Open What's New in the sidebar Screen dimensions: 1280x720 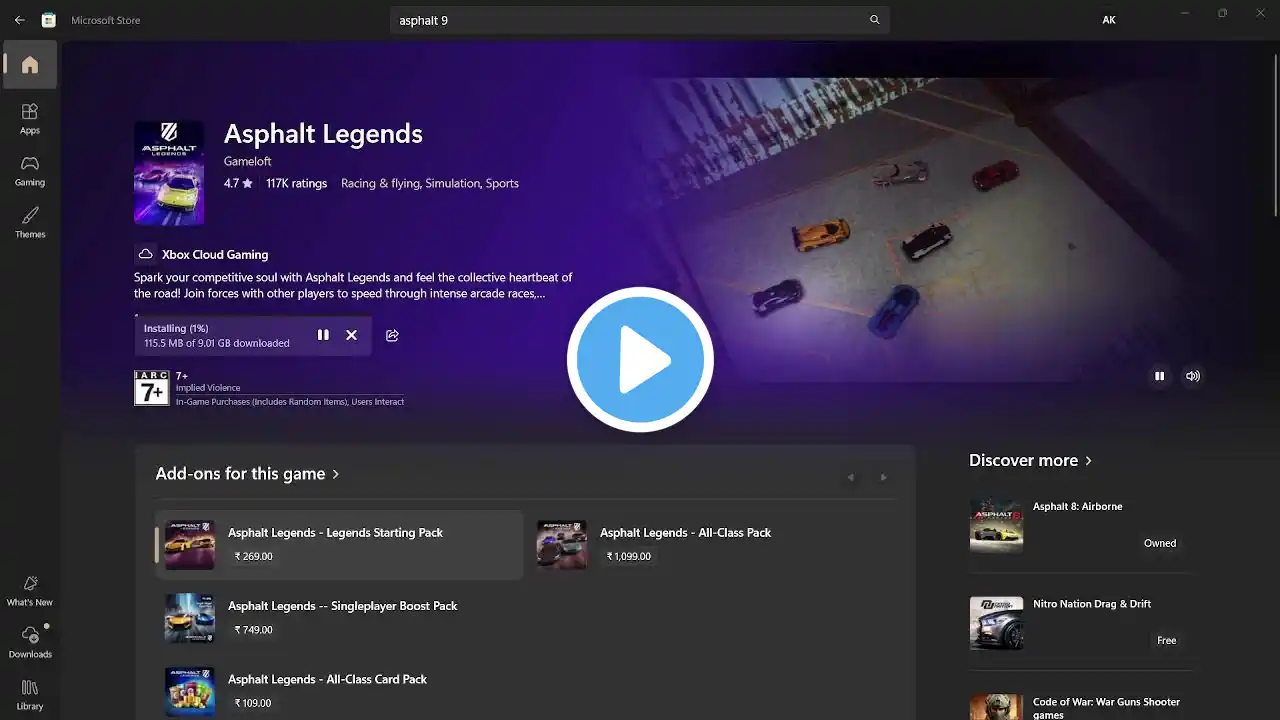tap(30, 590)
